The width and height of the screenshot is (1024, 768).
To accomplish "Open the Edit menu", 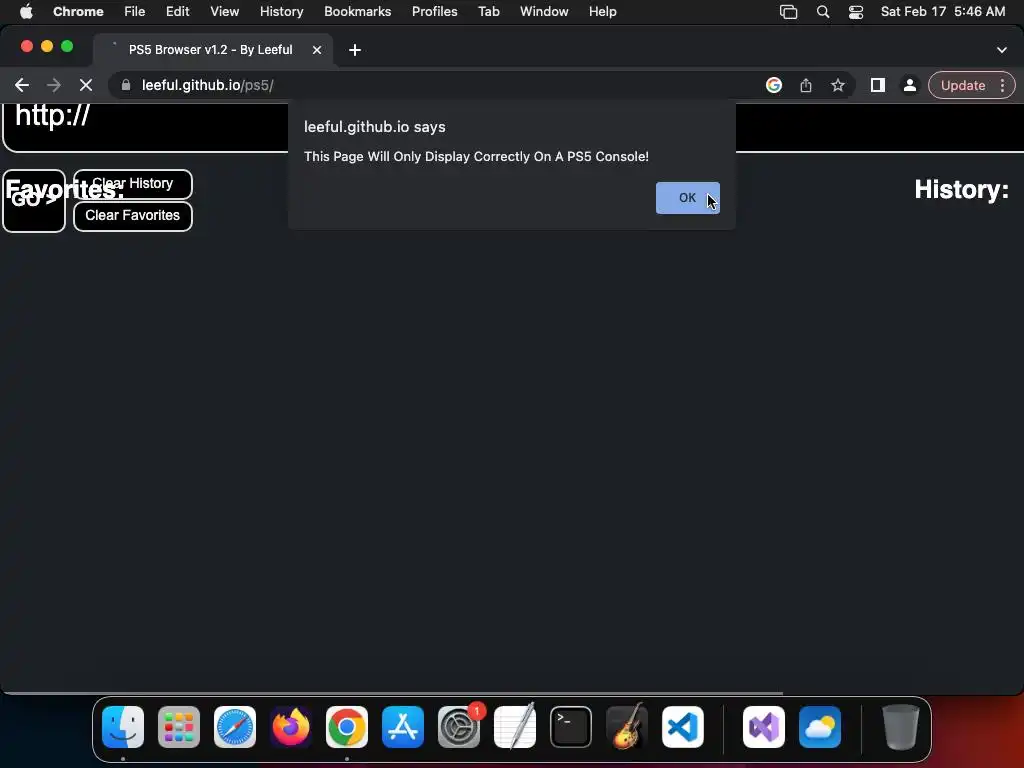I will pyautogui.click(x=177, y=12).
